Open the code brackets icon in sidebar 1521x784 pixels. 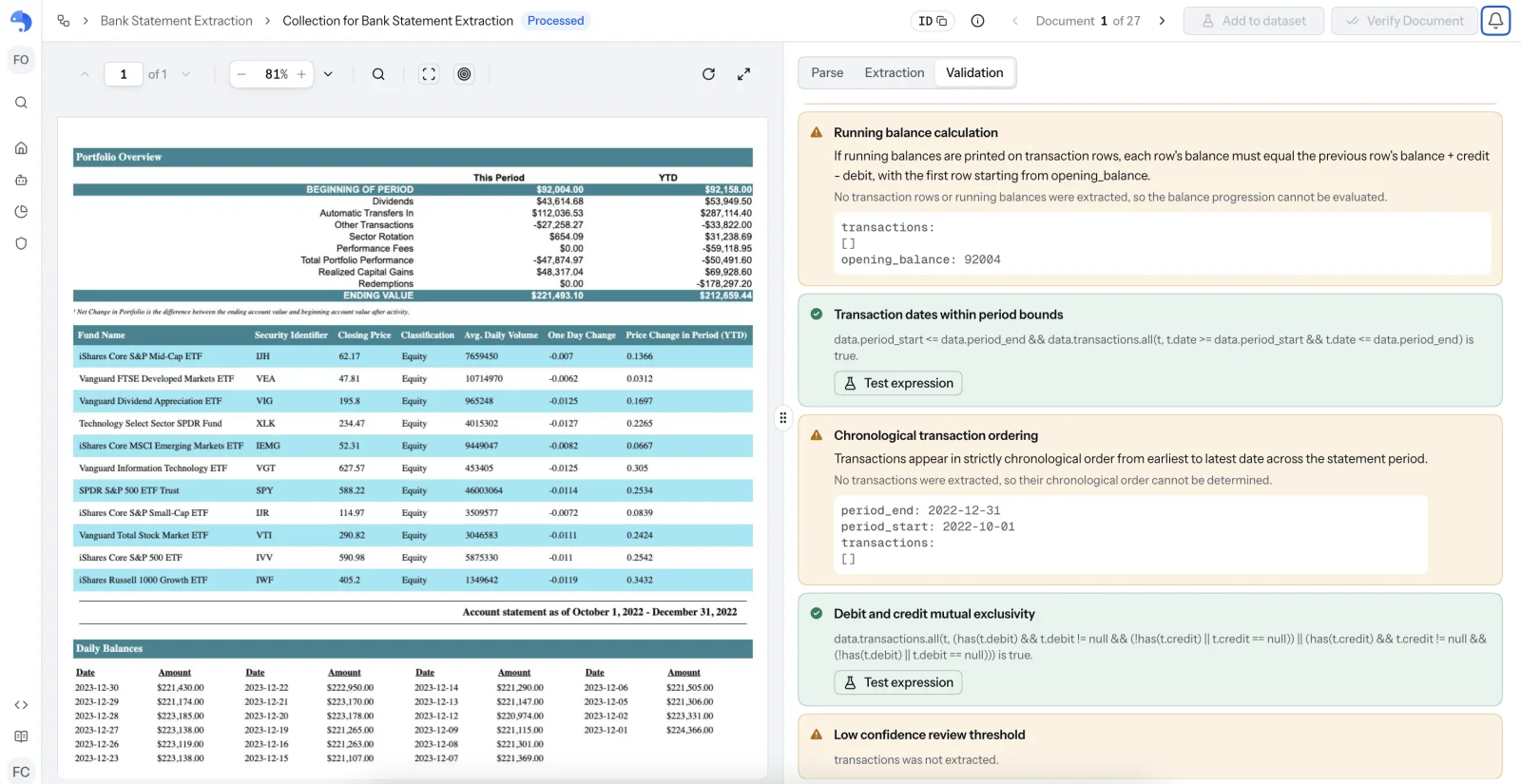[x=21, y=705]
